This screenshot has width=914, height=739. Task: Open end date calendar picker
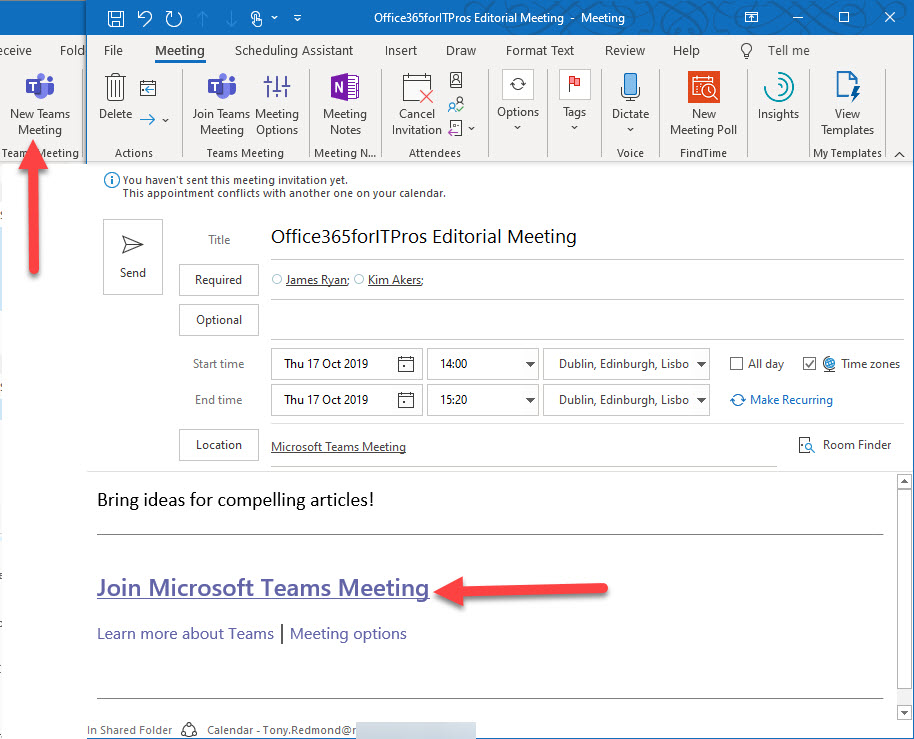(x=406, y=400)
